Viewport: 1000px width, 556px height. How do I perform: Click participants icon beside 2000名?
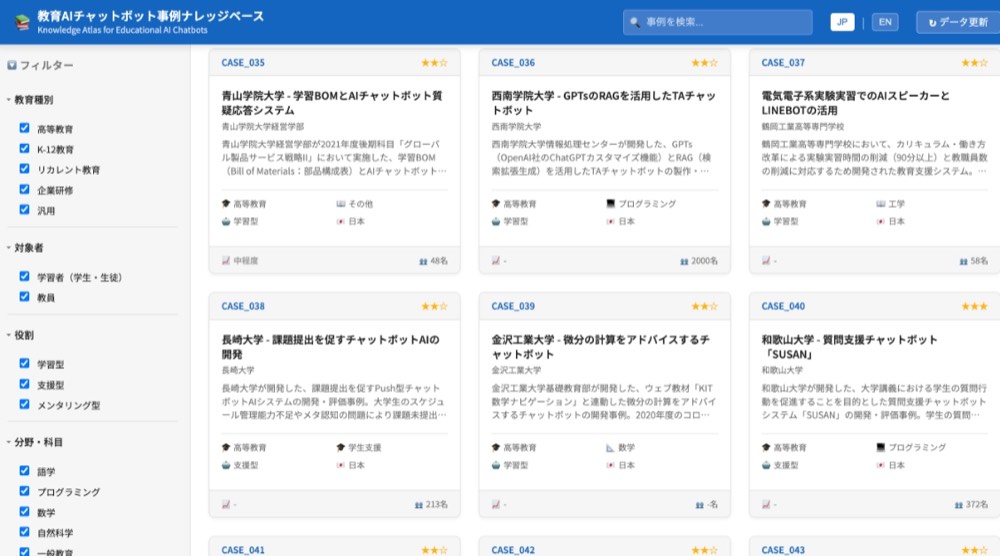coord(684,261)
